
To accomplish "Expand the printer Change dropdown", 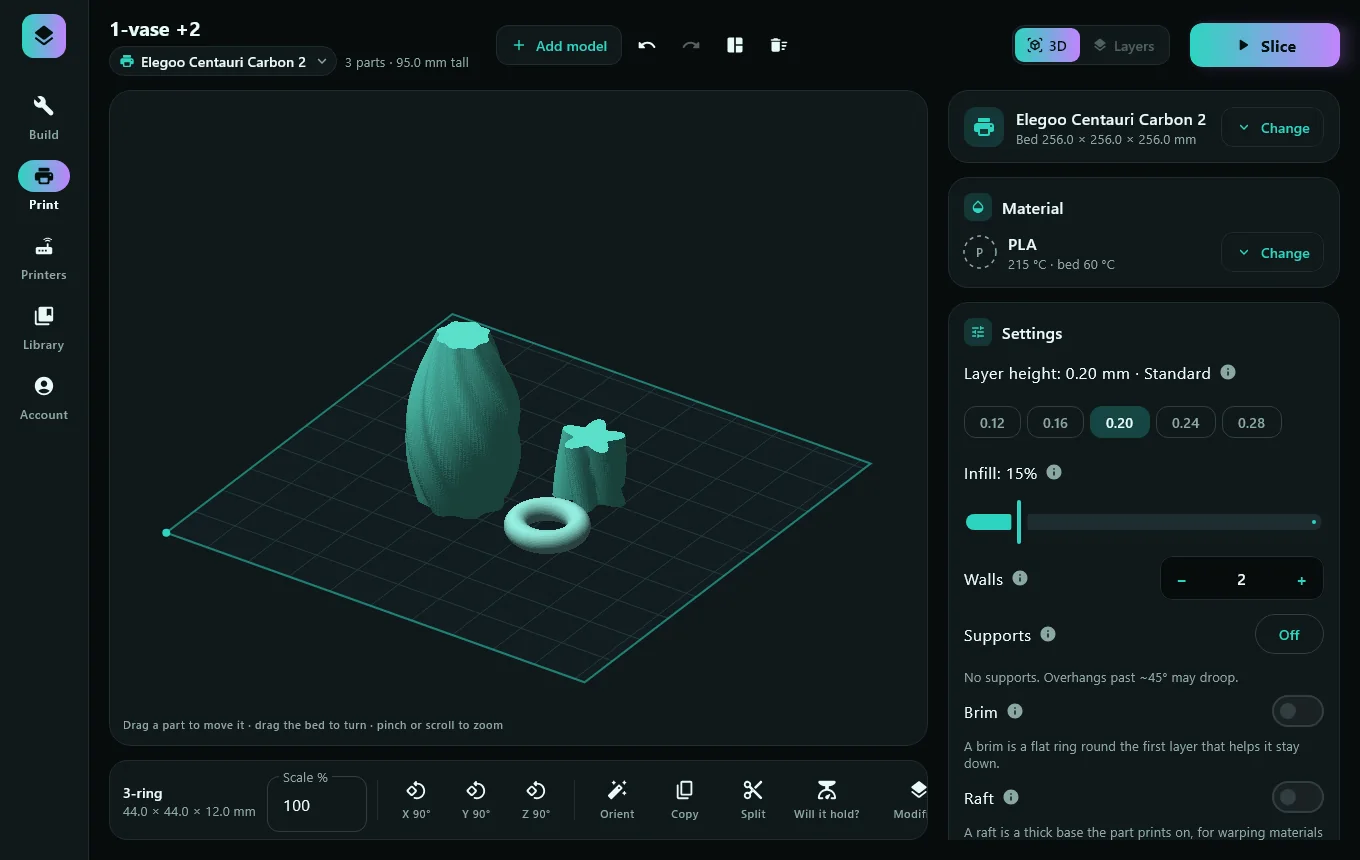I will point(1272,128).
